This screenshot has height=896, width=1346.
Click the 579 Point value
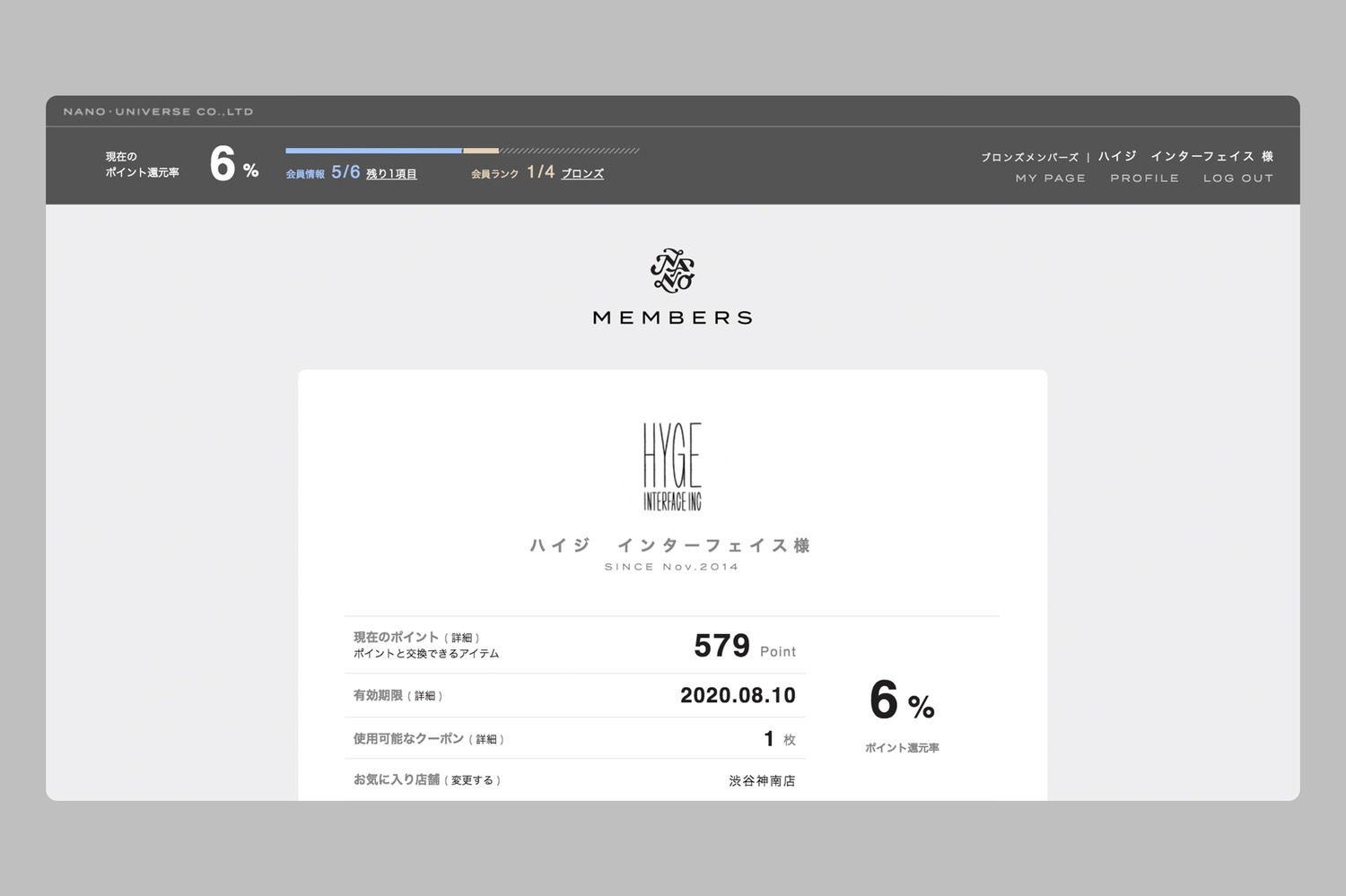pos(745,646)
